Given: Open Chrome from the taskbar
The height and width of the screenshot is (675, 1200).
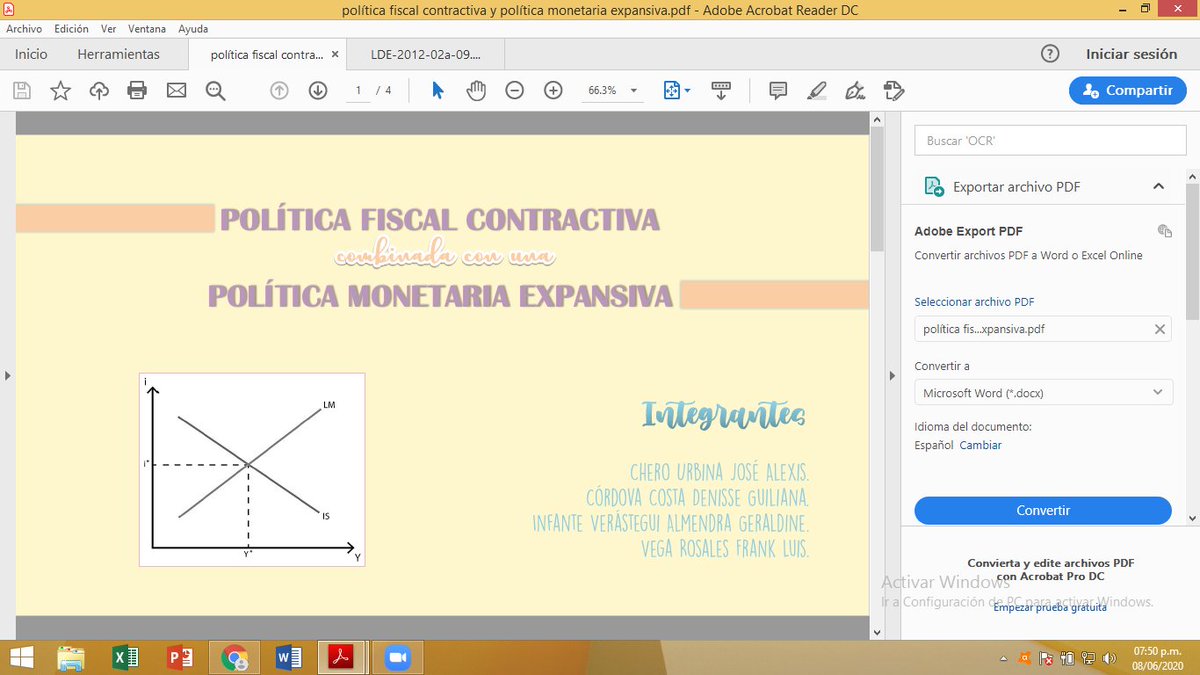Looking at the screenshot, I should 235,658.
